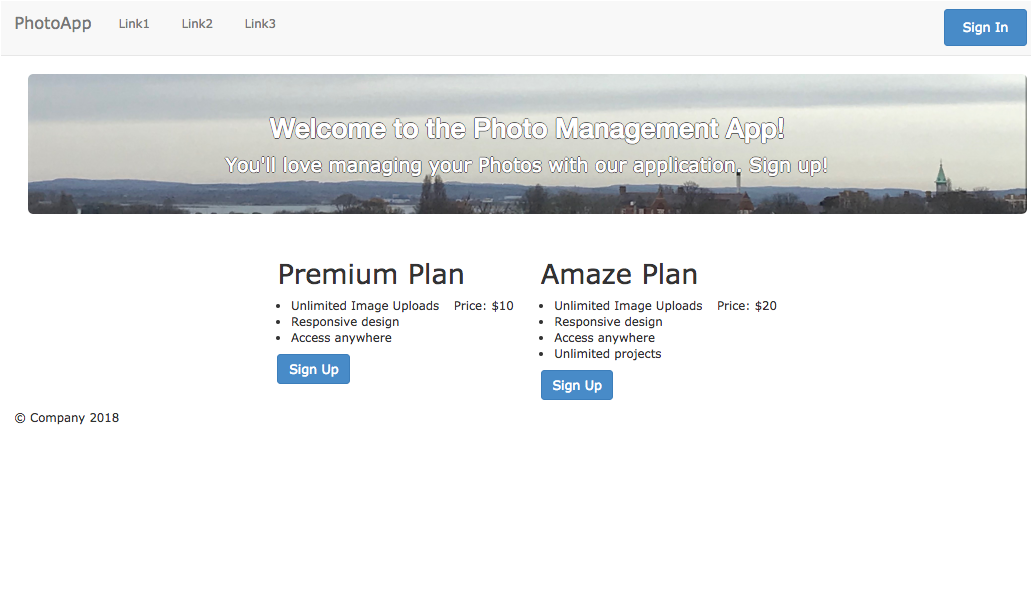Click the Amaze Plan $20 price label

[746, 306]
